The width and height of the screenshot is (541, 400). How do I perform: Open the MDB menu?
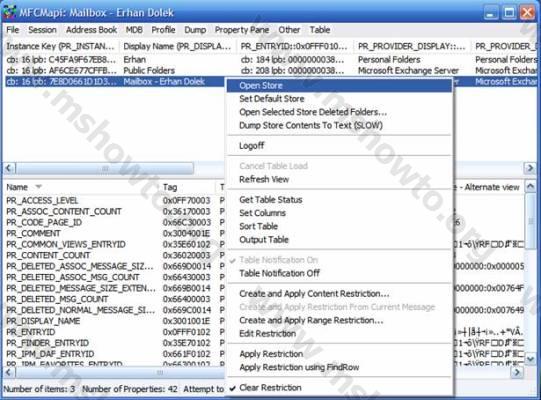click(134, 30)
